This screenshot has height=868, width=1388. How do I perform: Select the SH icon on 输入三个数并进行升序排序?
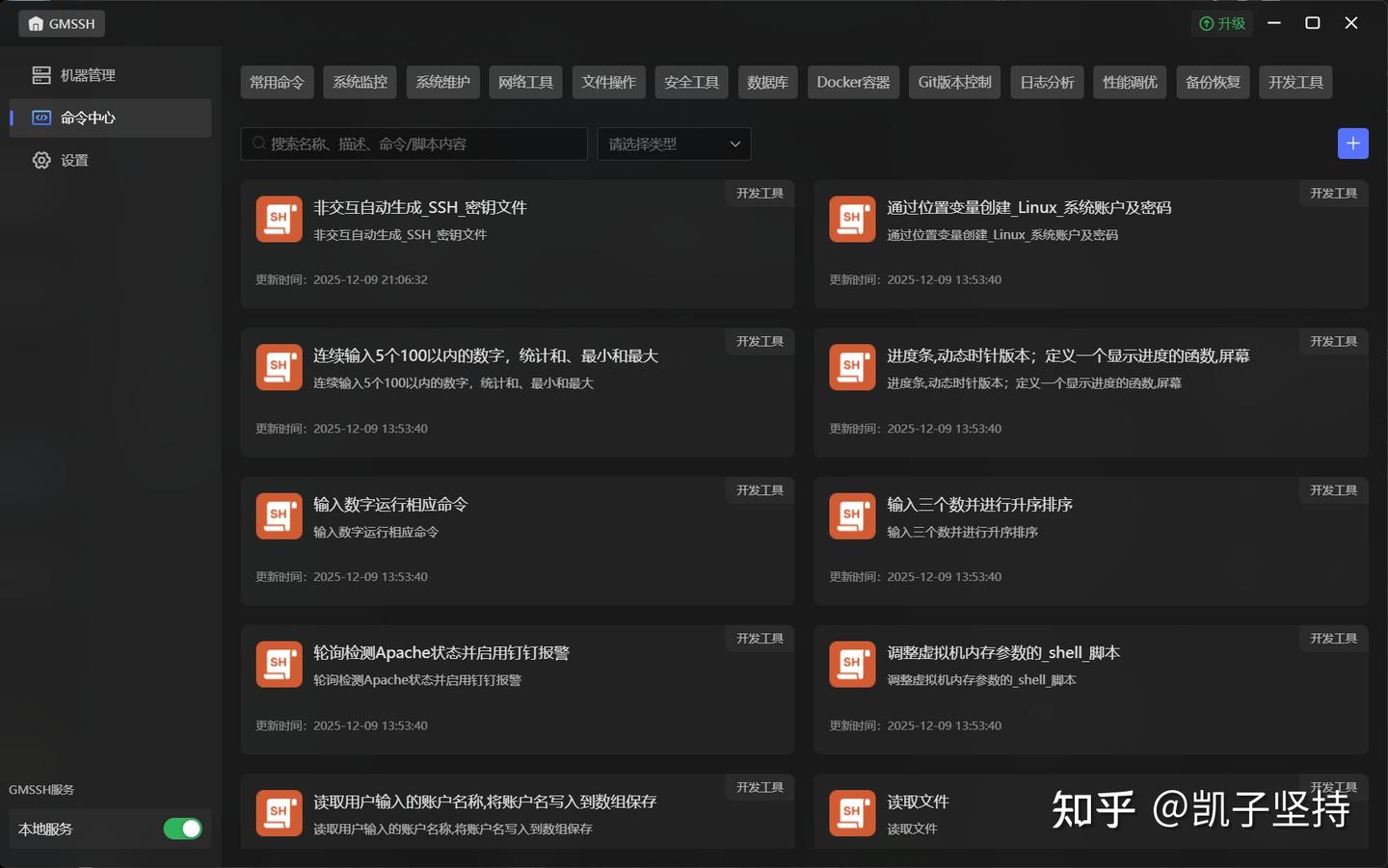[x=851, y=515]
